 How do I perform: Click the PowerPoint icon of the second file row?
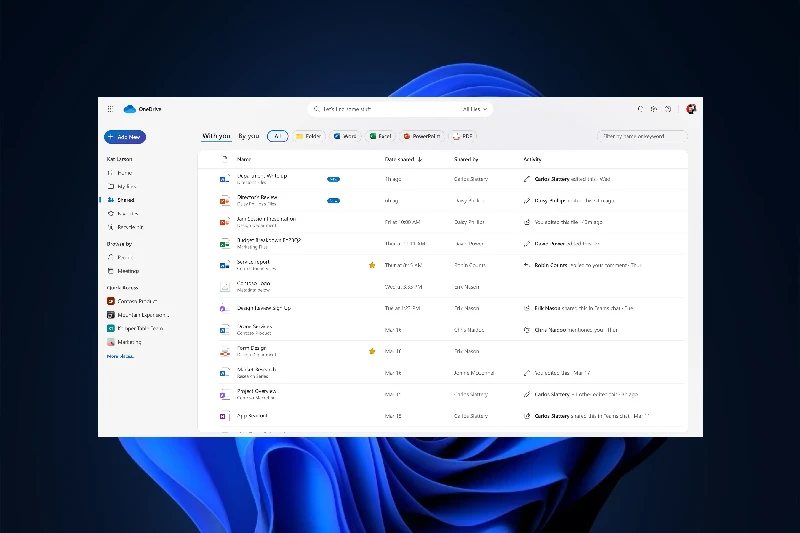224,200
